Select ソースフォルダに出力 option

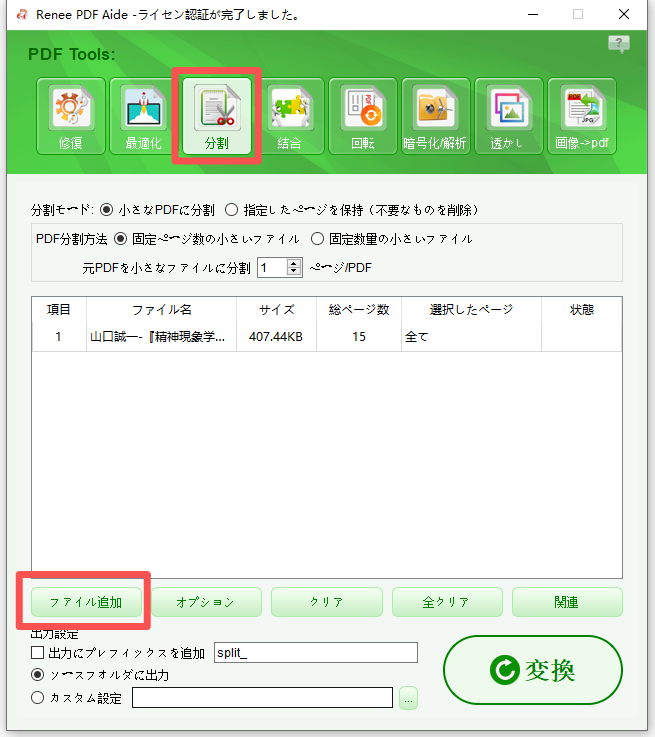click(38, 675)
